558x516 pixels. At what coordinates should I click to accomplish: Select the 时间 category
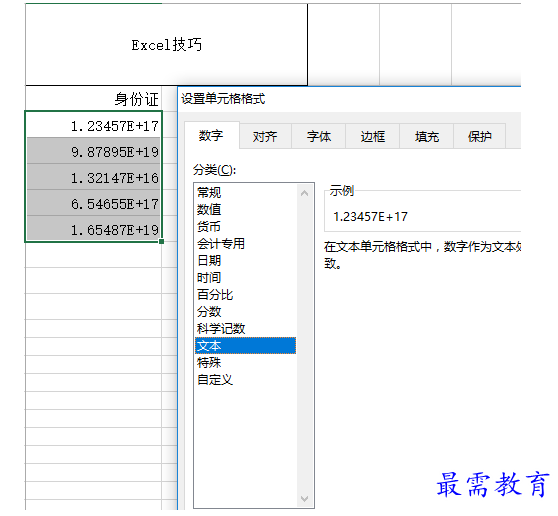(x=246, y=278)
